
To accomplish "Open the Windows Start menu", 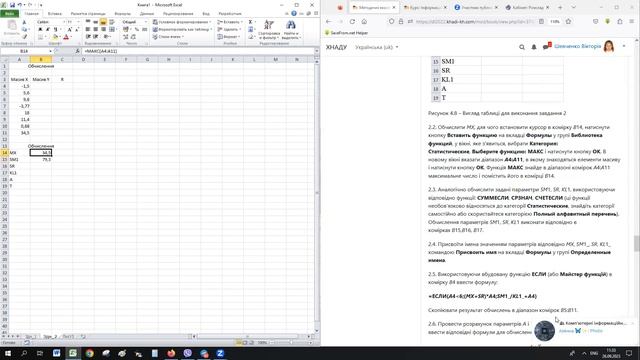I will [x=8, y=353].
